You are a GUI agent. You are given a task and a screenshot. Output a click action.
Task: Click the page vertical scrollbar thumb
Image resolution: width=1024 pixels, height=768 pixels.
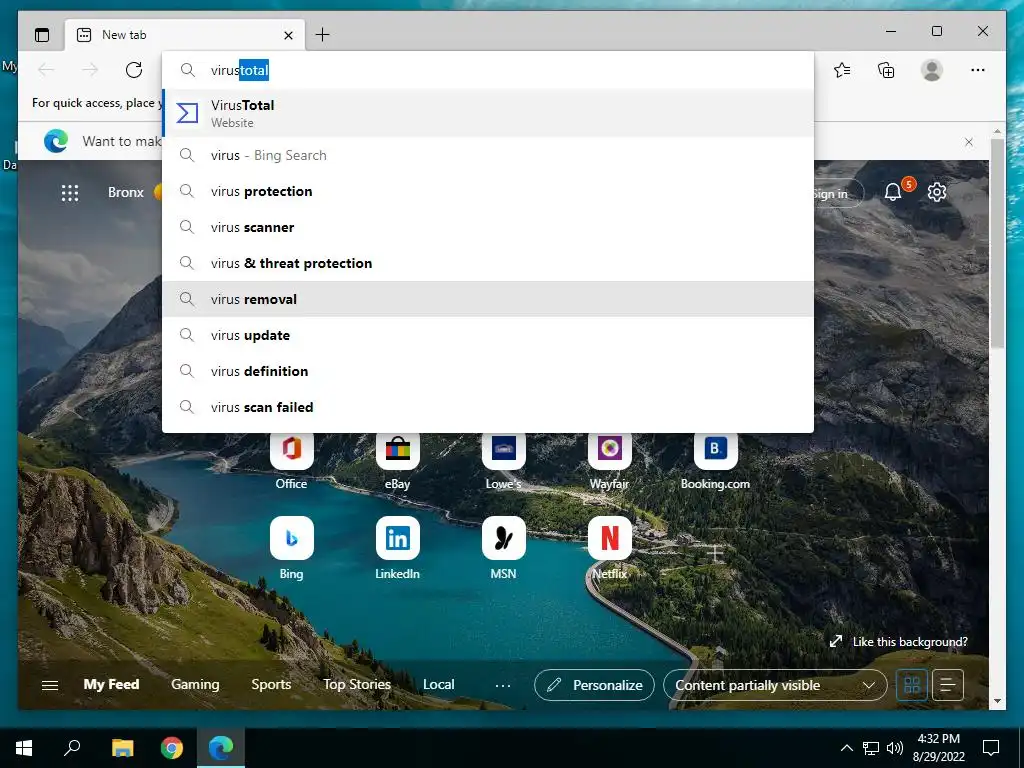997,243
